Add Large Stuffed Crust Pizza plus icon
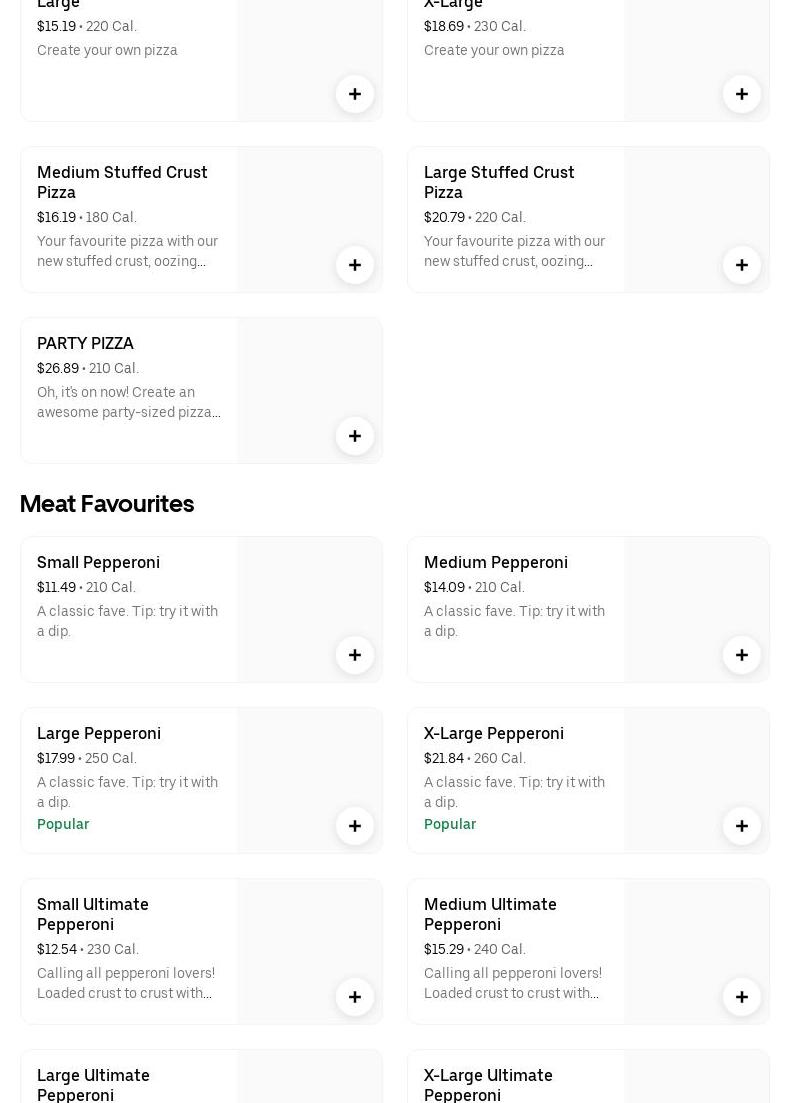The width and height of the screenshot is (804, 1103). tap(742, 265)
